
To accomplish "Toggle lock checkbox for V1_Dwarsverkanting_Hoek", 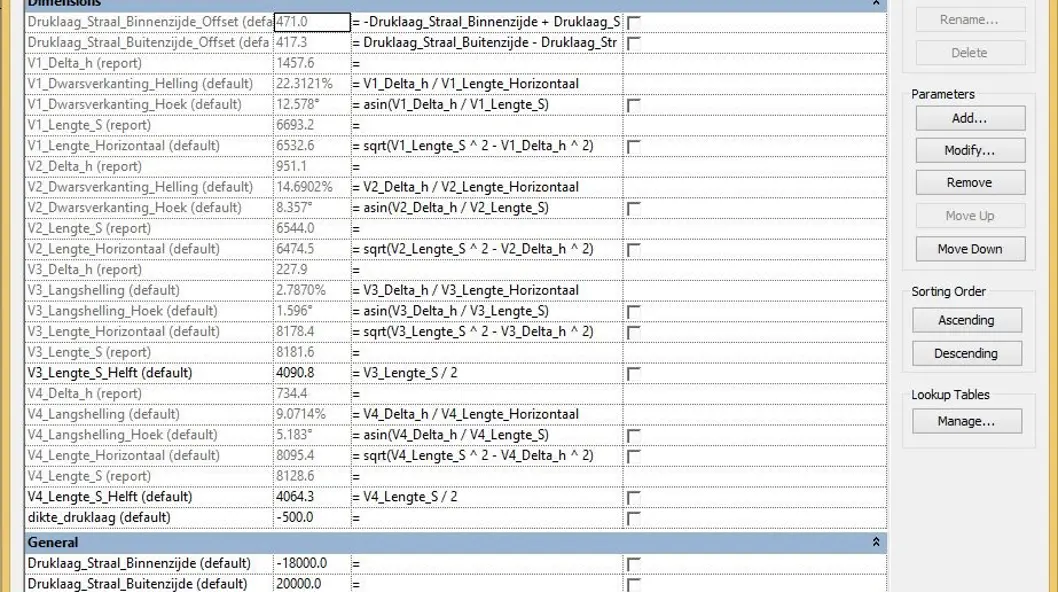I will pyautogui.click(x=633, y=106).
